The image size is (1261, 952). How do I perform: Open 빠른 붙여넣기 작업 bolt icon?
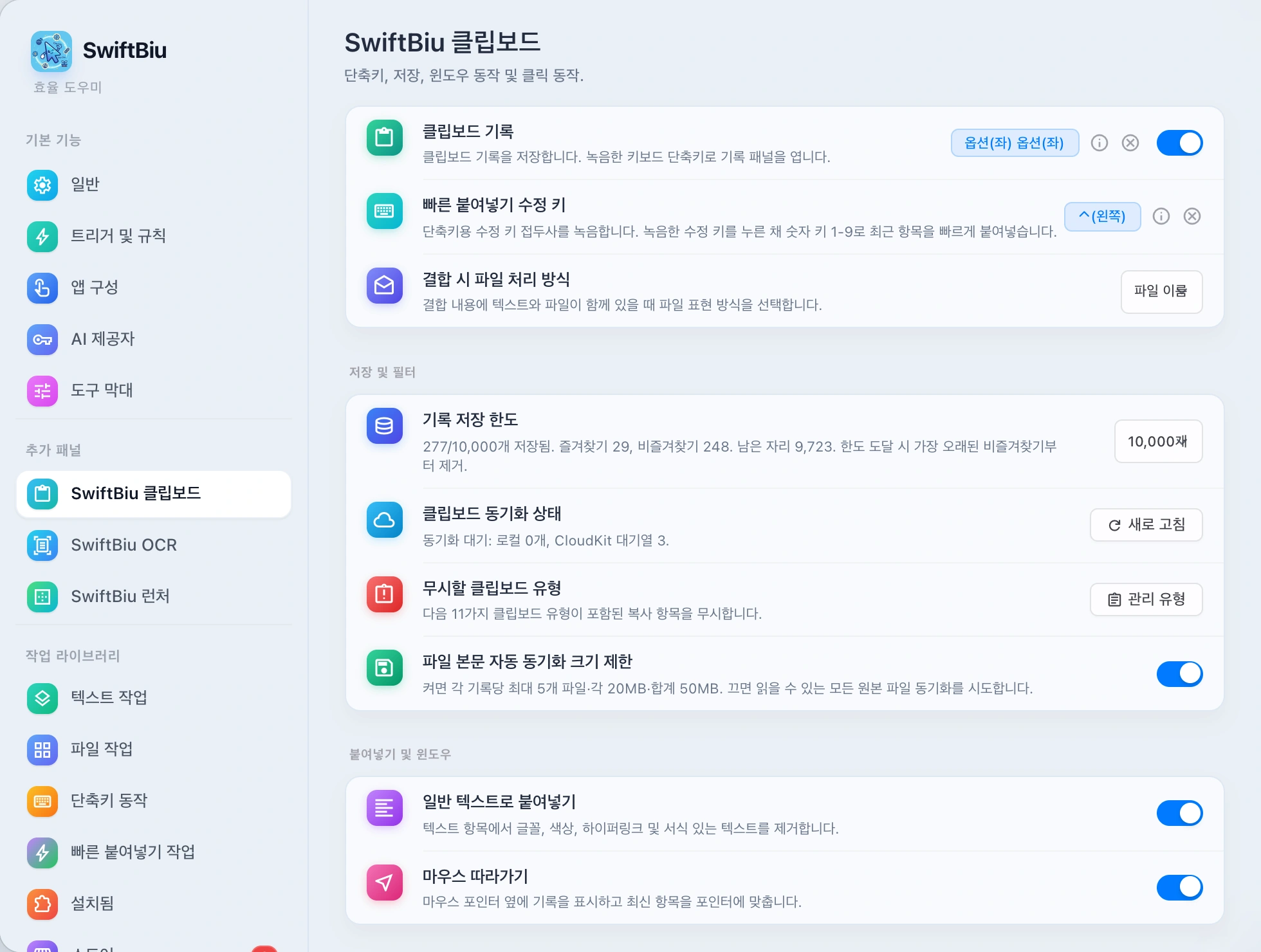pyautogui.click(x=42, y=853)
